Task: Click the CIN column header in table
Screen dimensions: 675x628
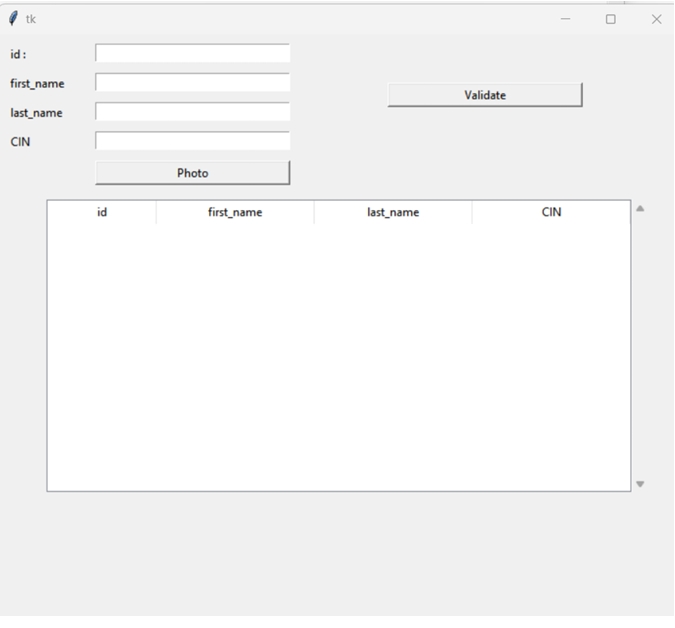Action: tap(551, 212)
